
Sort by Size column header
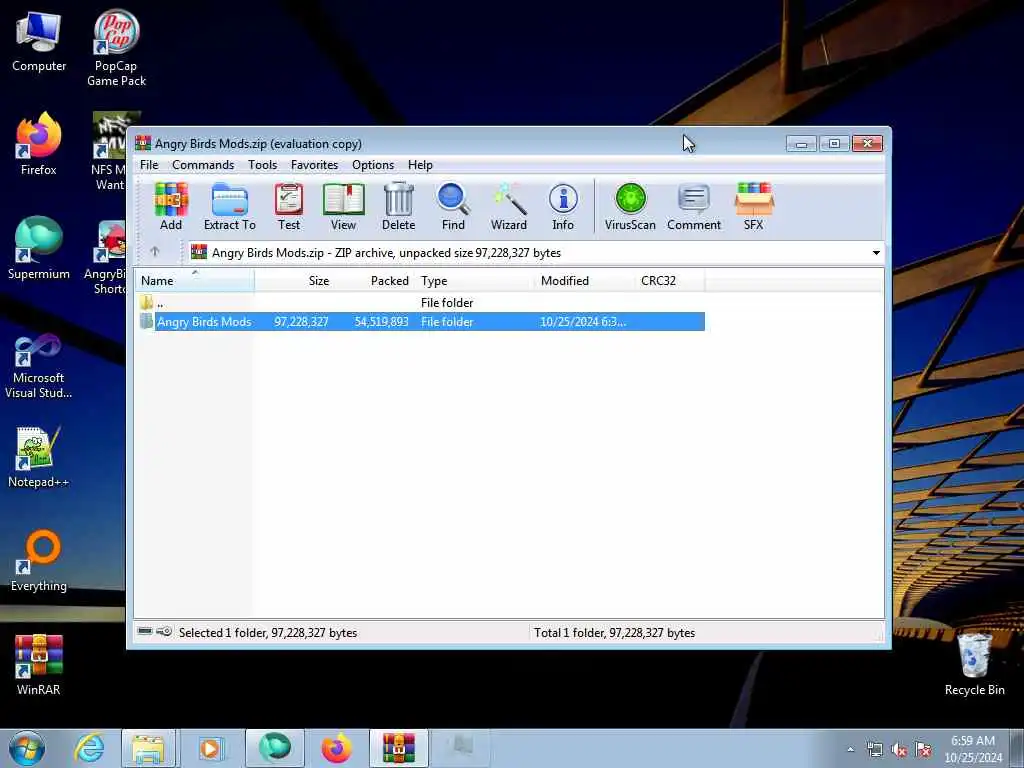[x=295, y=281]
